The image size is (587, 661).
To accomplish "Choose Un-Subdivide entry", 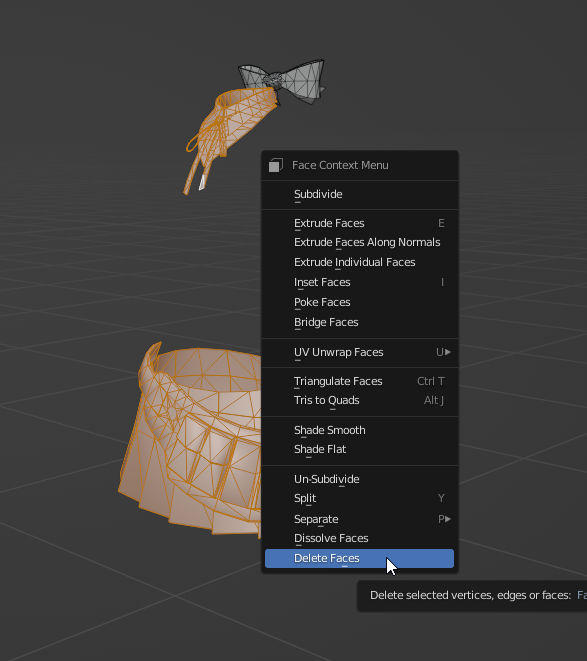I will coord(359,479).
